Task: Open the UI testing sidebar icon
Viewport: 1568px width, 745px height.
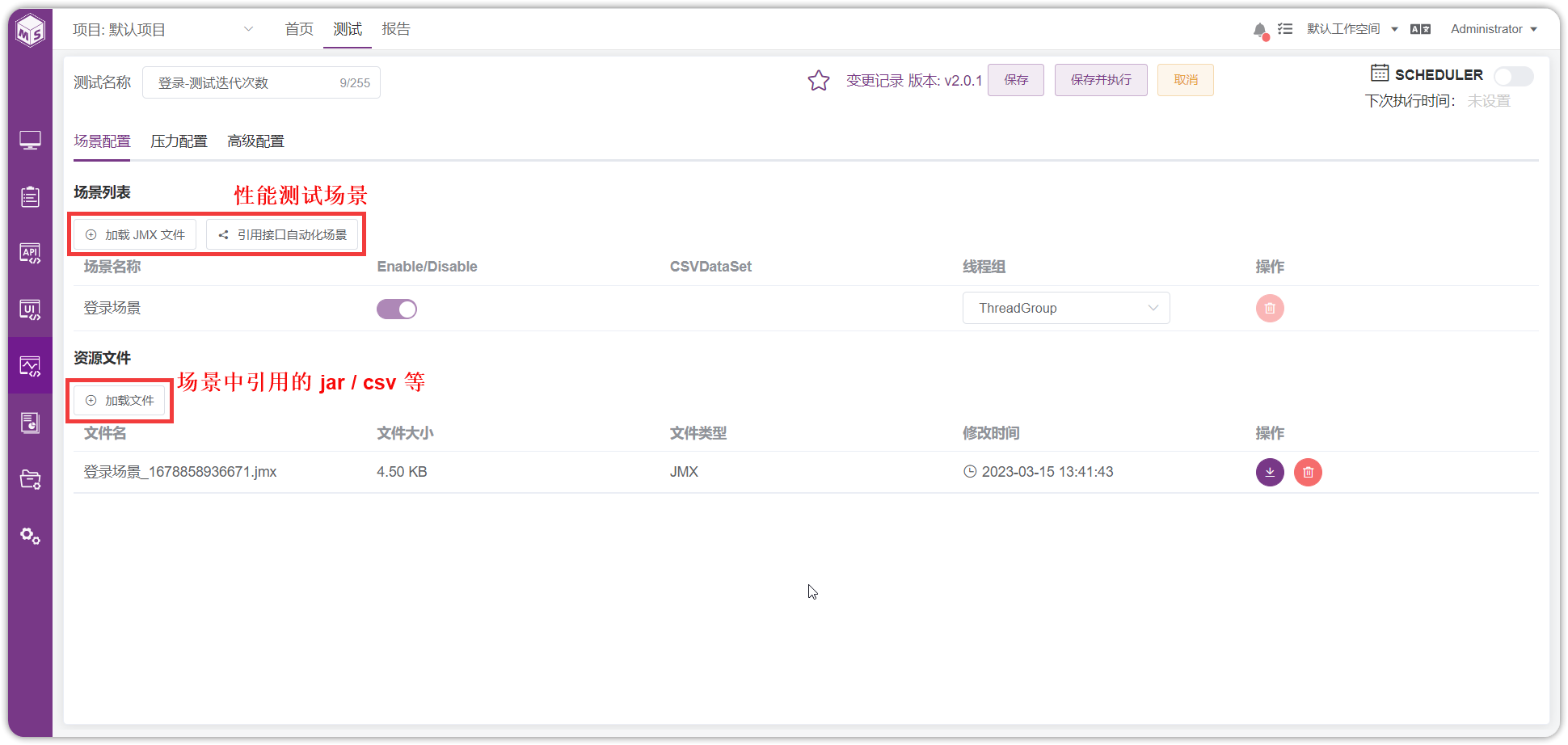Action: point(31,309)
